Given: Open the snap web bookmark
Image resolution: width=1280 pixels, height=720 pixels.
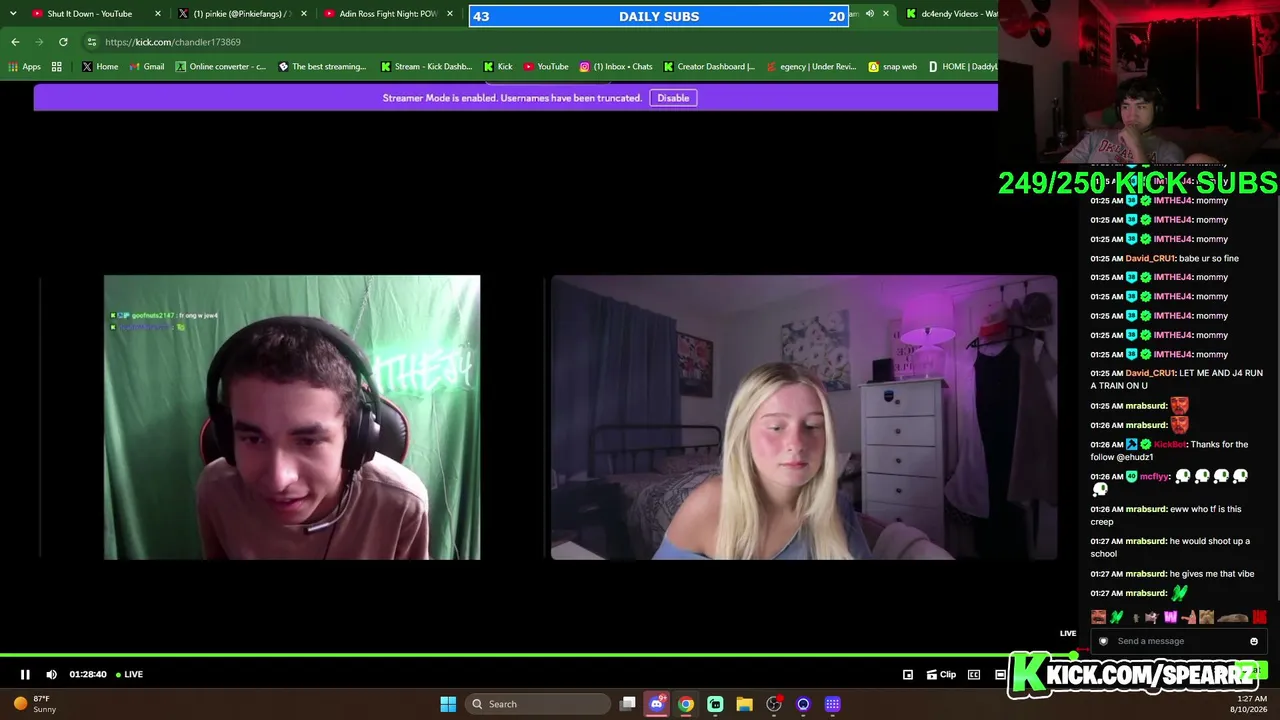Looking at the screenshot, I should tap(892, 67).
